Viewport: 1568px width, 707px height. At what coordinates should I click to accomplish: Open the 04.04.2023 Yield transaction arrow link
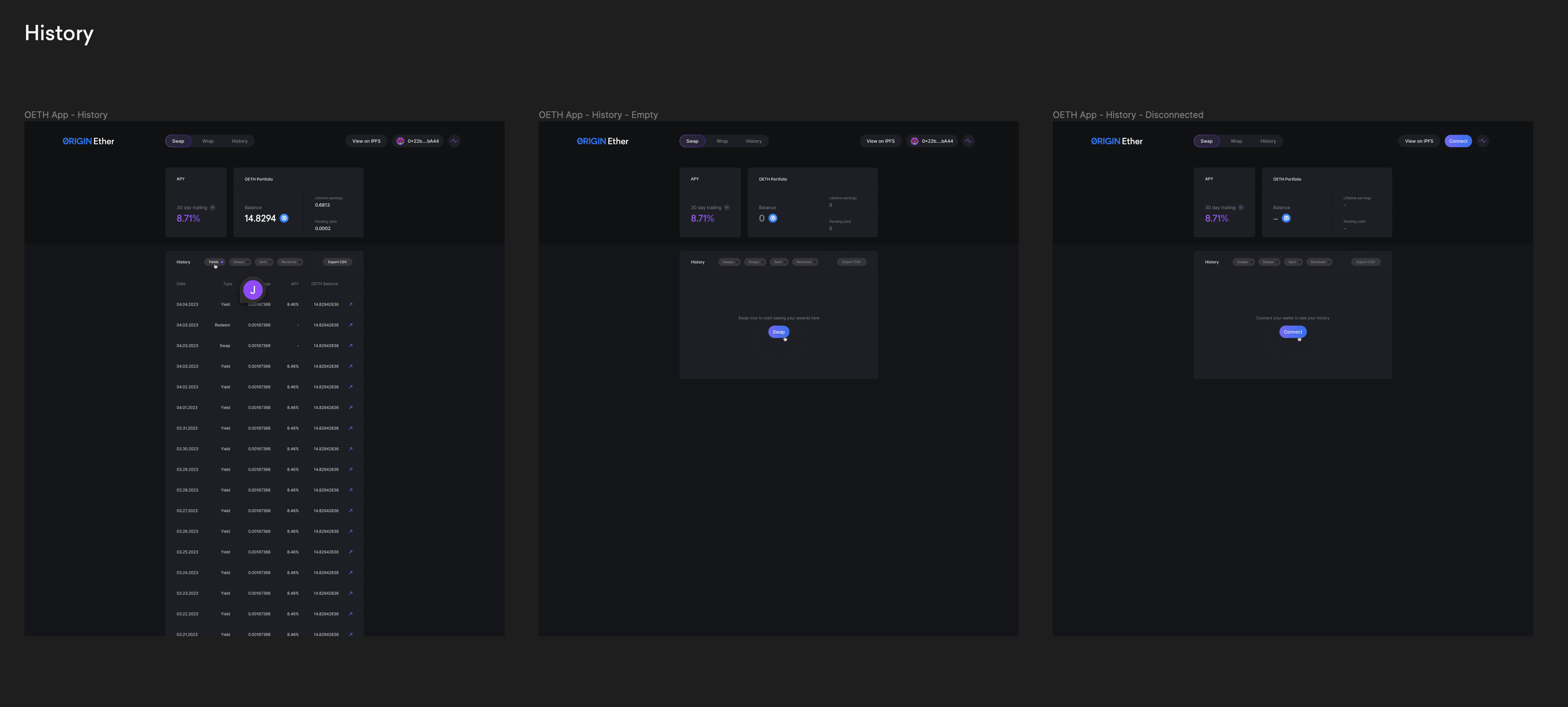tap(351, 304)
